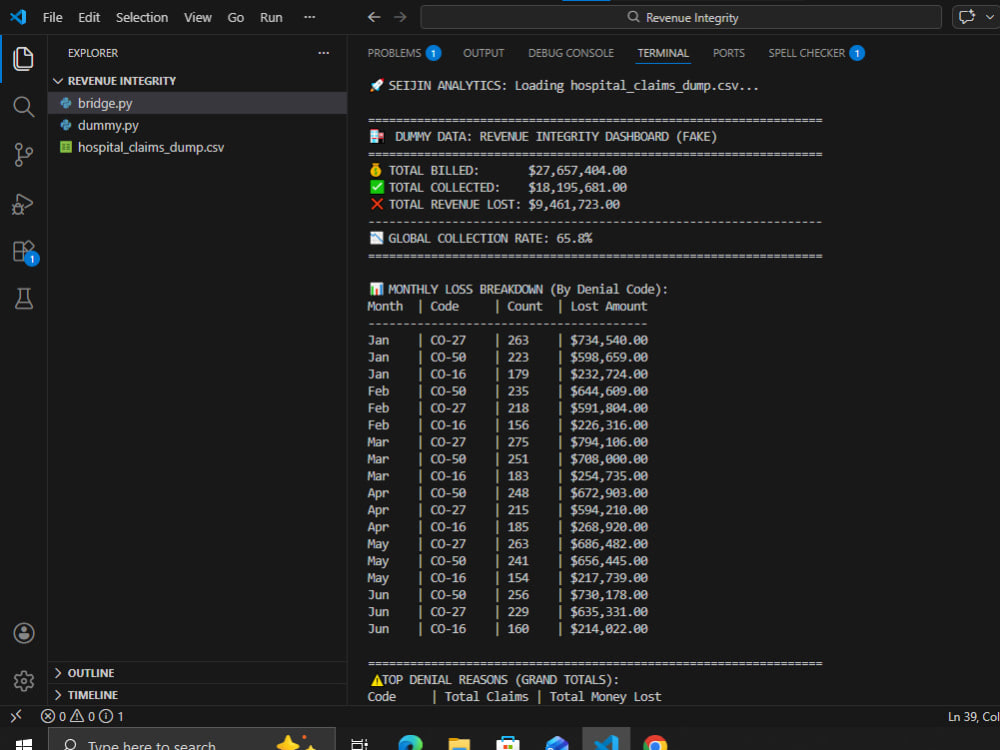This screenshot has width=1000, height=750.
Task: Switch to the Ports panel tab
Action: tap(728, 53)
